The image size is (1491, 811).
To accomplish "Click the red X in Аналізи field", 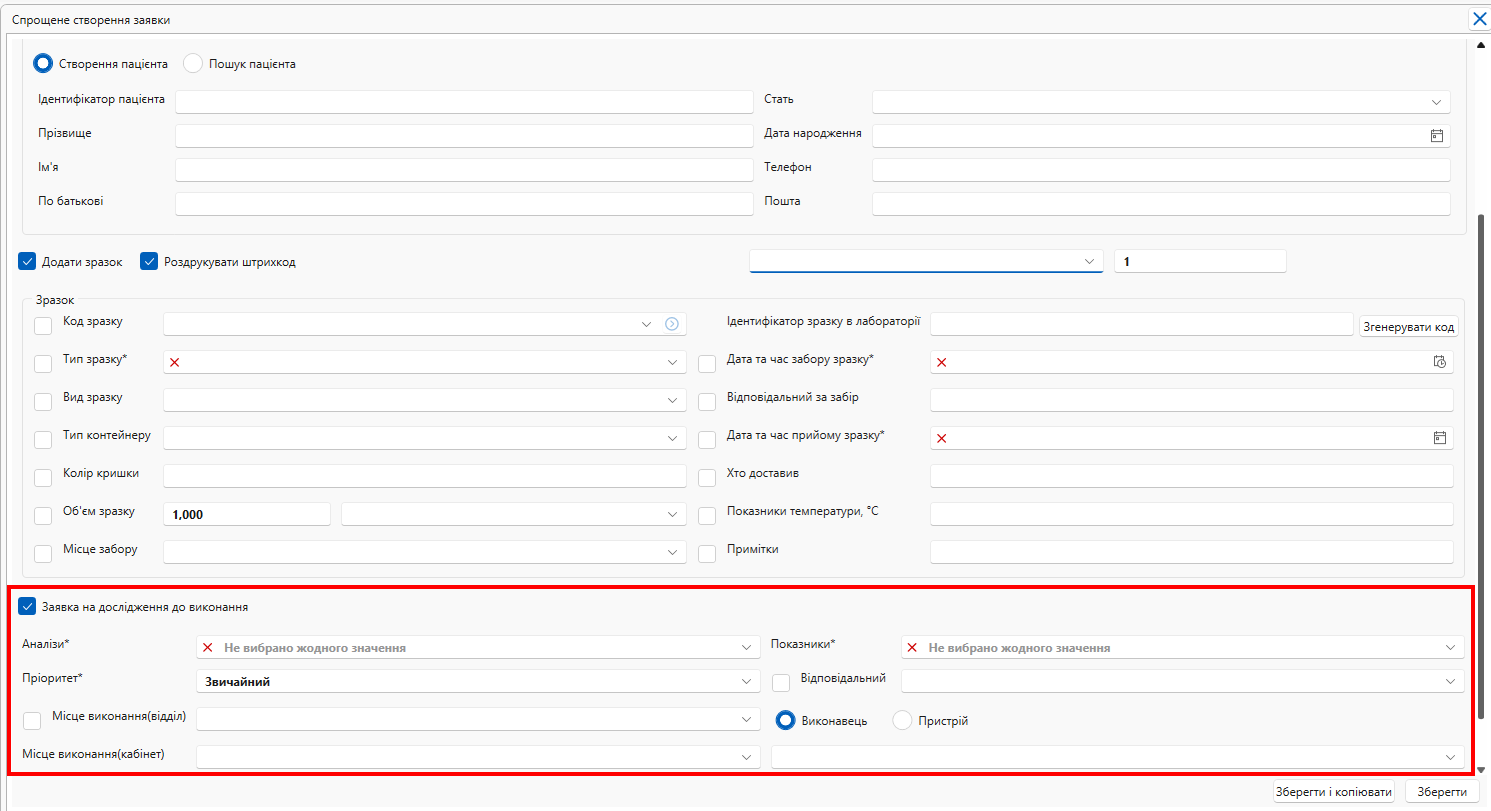I will pos(208,648).
